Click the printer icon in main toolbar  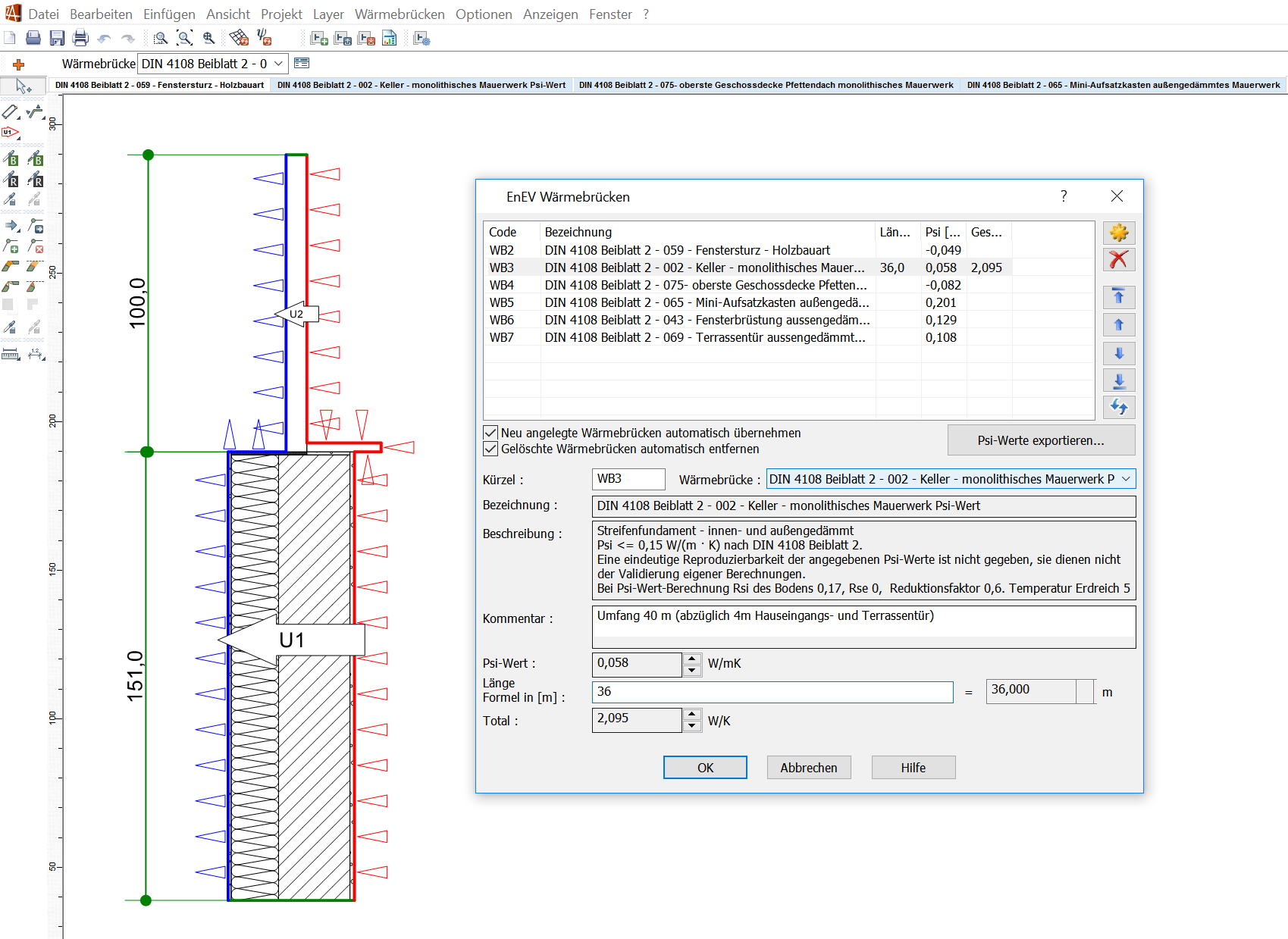coord(80,38)
